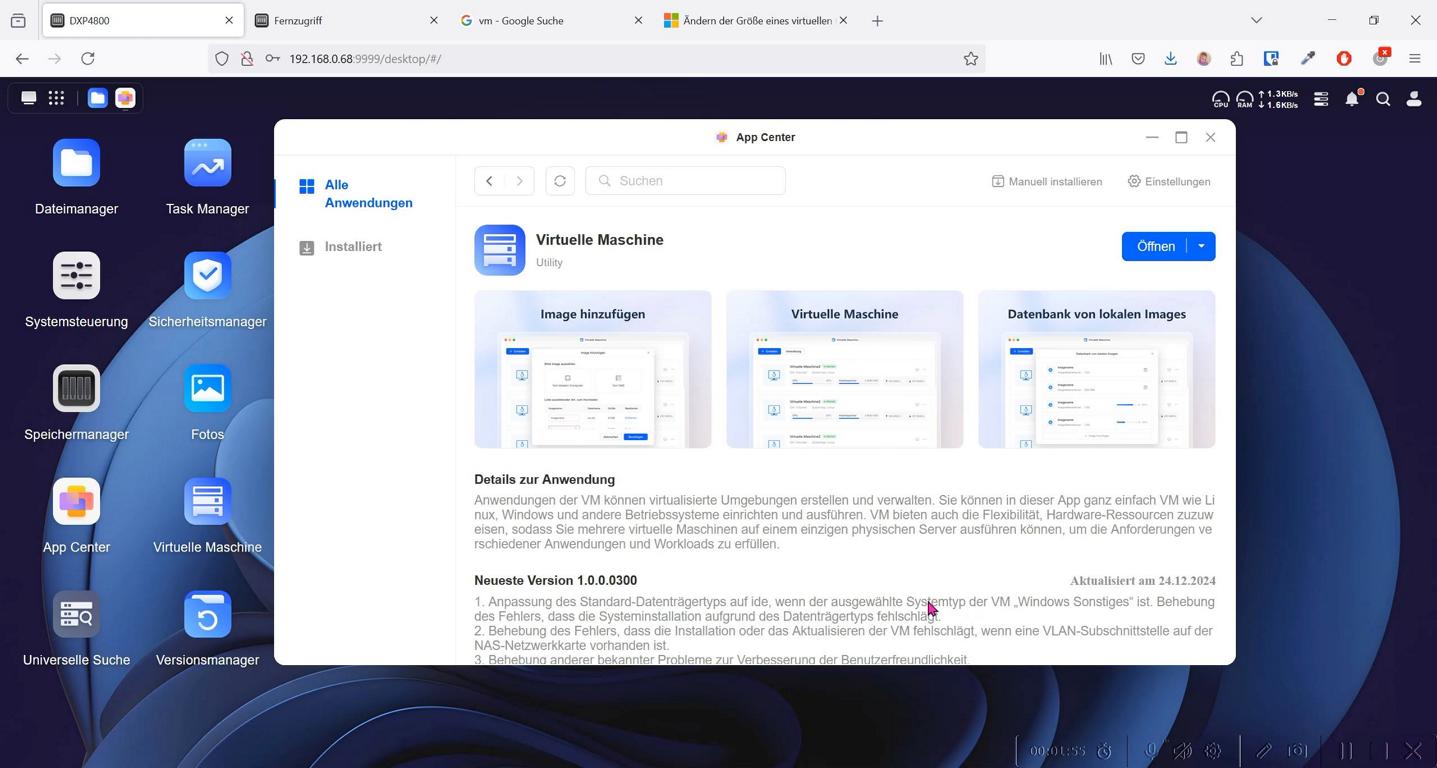Reload the browser page

(x=88, y=59)
